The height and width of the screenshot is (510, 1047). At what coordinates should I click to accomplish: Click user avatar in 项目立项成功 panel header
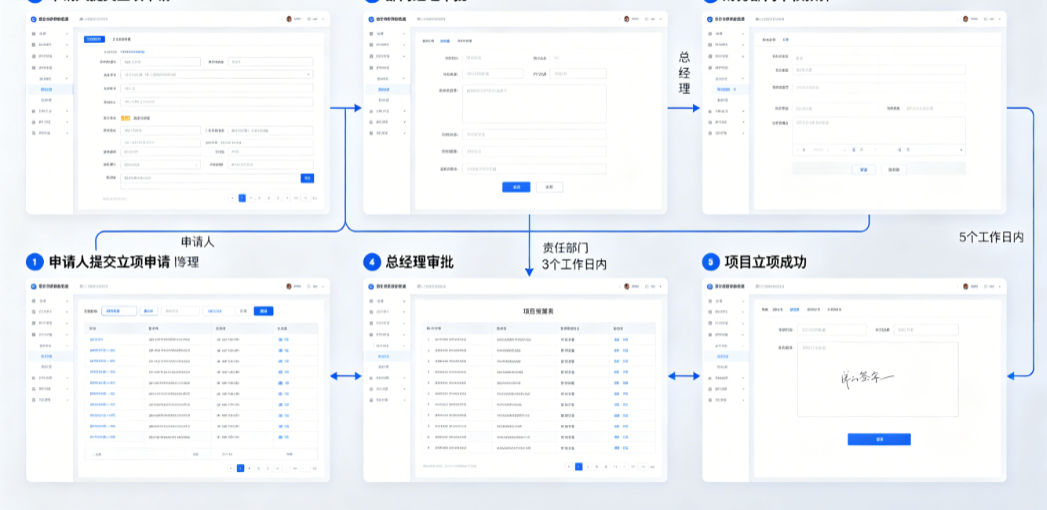click(966, 286)
